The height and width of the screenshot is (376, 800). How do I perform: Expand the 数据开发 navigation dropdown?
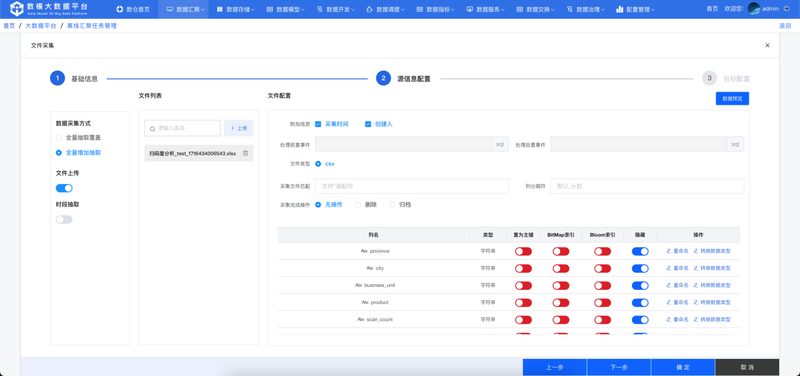pos(336,9)
